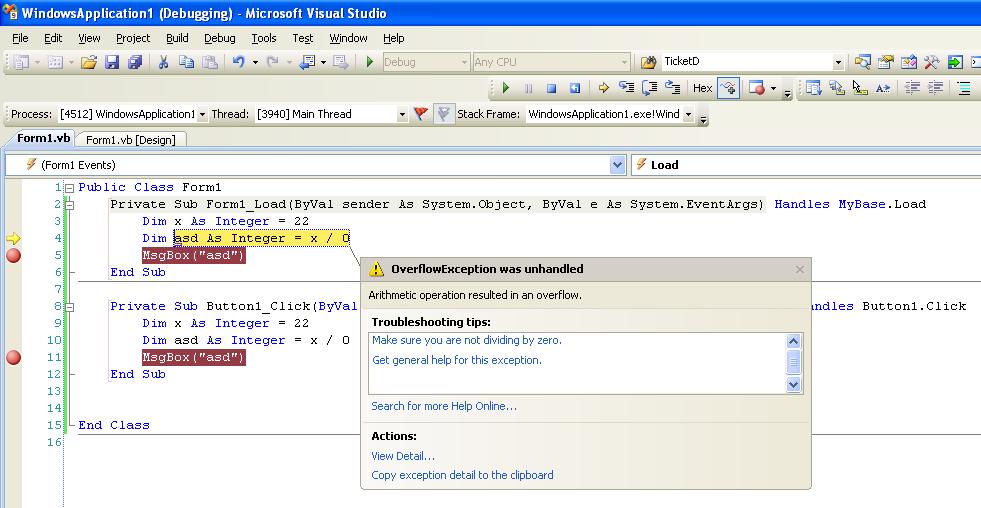Click 'Copy exception detail to the clipboard'
Screen dimensions: 981x508
tap(462, 475)
